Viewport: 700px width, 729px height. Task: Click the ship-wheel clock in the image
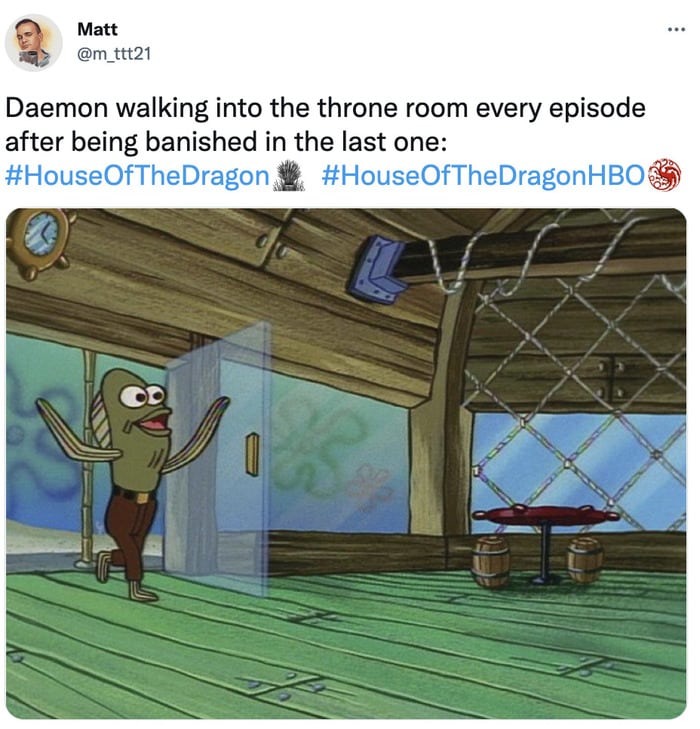[x=40, y=241]
